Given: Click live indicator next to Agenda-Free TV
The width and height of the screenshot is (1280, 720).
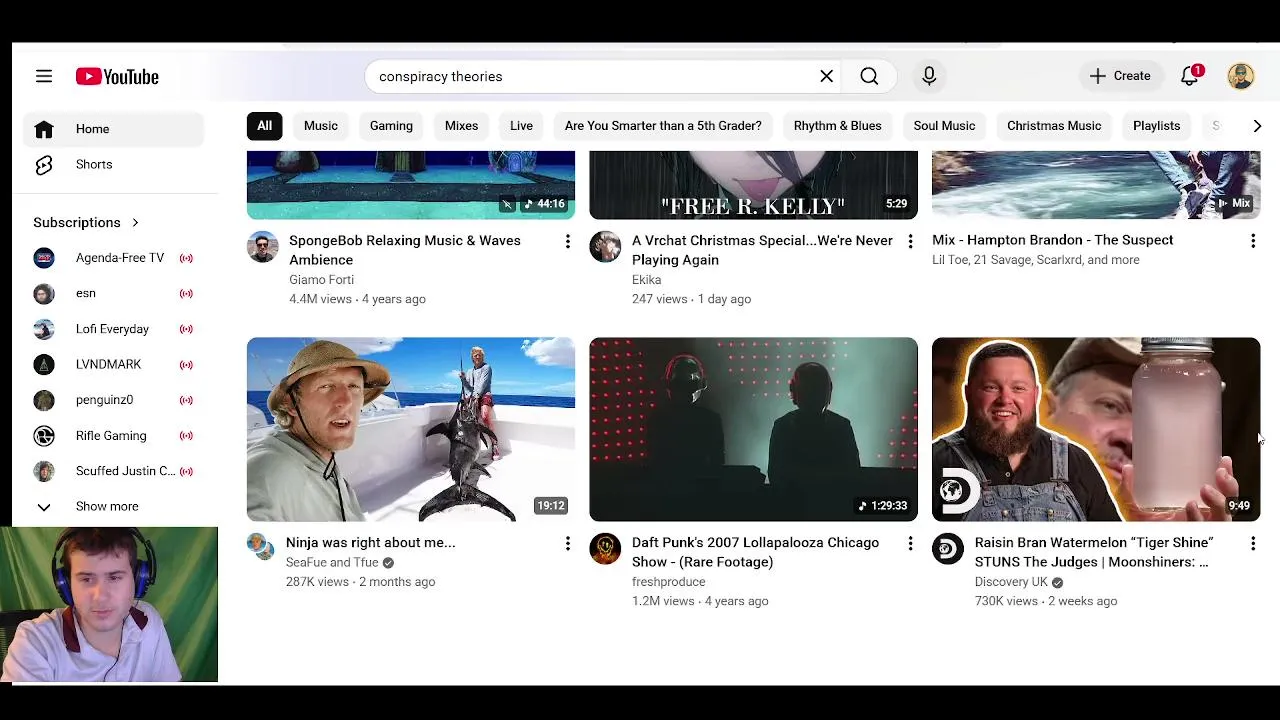Looking at the screenshot, I should coord(186,258).
